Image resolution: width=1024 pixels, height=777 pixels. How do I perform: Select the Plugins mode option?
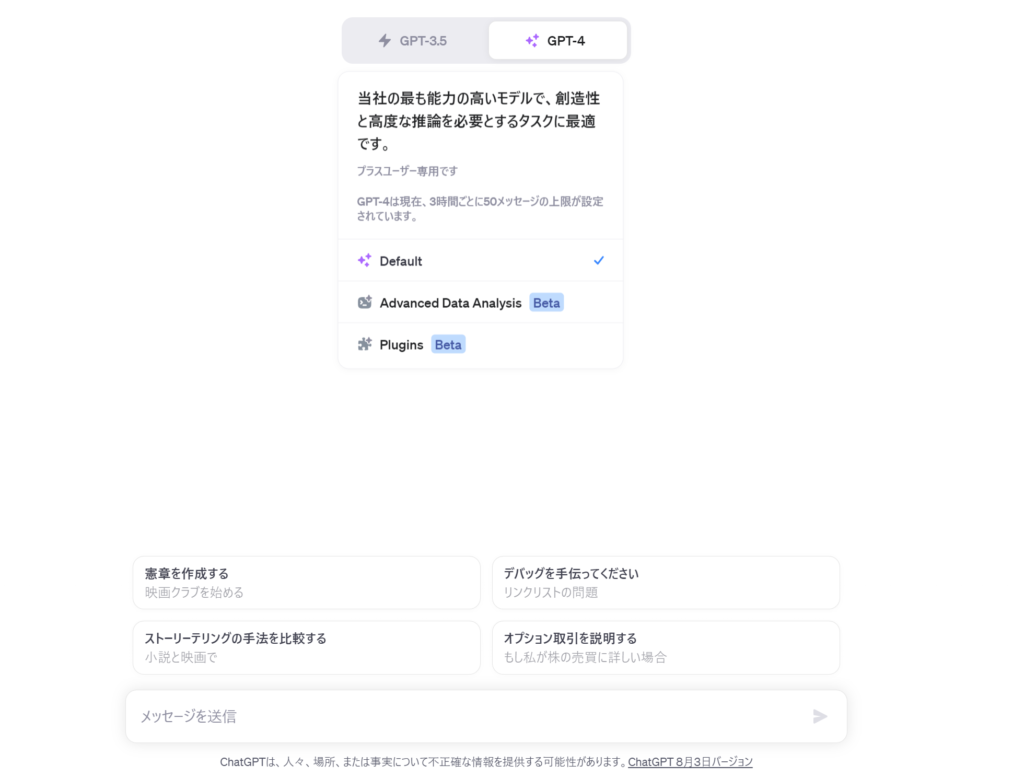(481, 345)
